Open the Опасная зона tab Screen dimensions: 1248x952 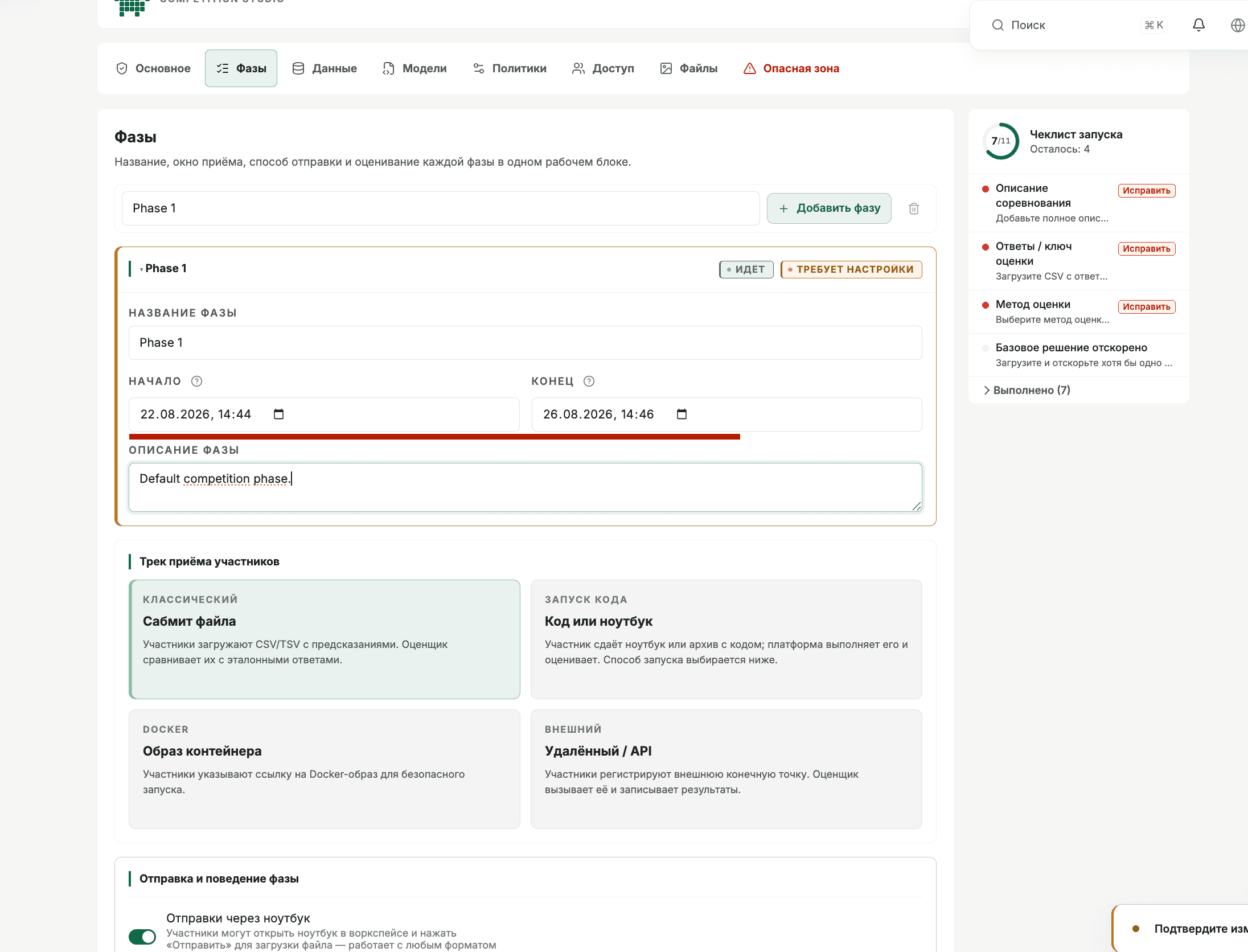coord(791,68)
